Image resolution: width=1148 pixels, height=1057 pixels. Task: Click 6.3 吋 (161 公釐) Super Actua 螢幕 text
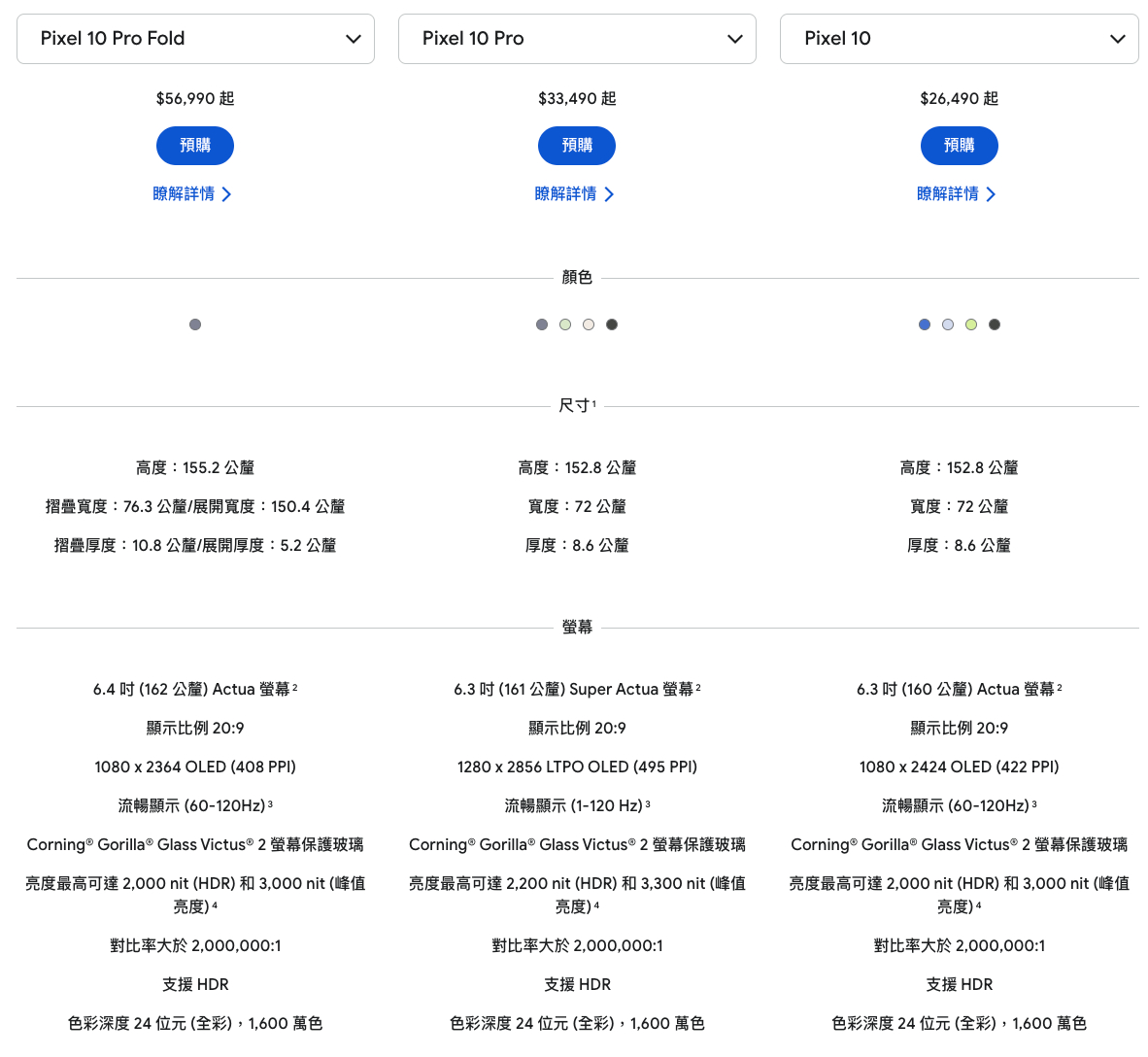[x=577, y=689]
